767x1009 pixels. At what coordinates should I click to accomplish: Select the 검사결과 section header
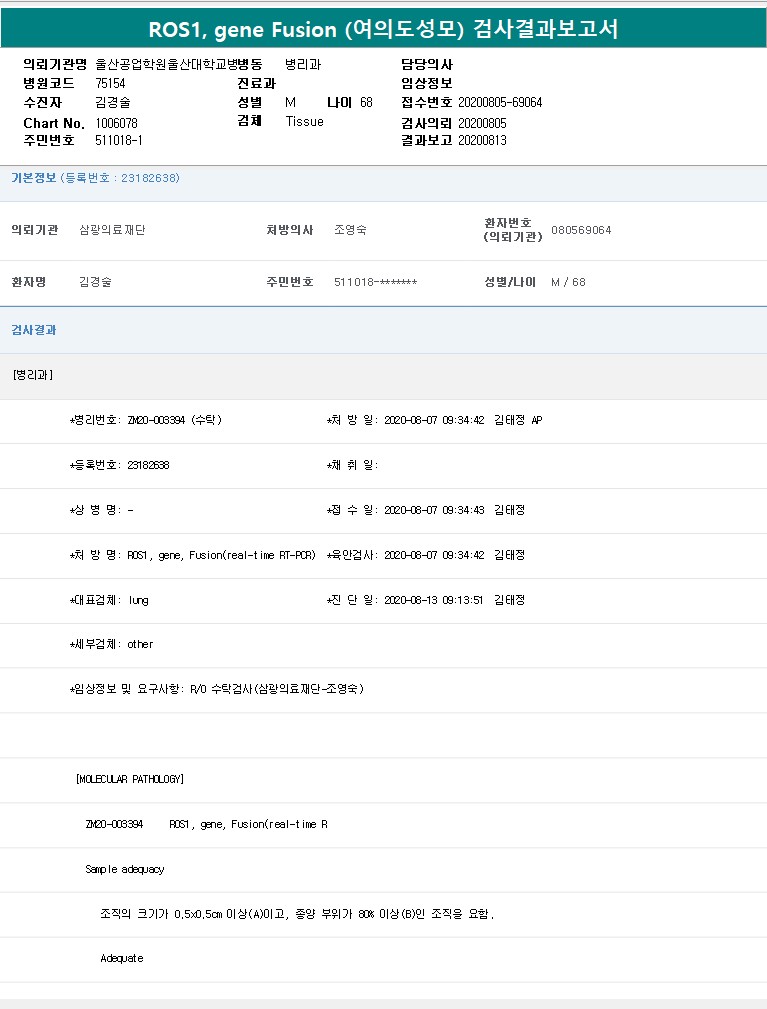33,330
